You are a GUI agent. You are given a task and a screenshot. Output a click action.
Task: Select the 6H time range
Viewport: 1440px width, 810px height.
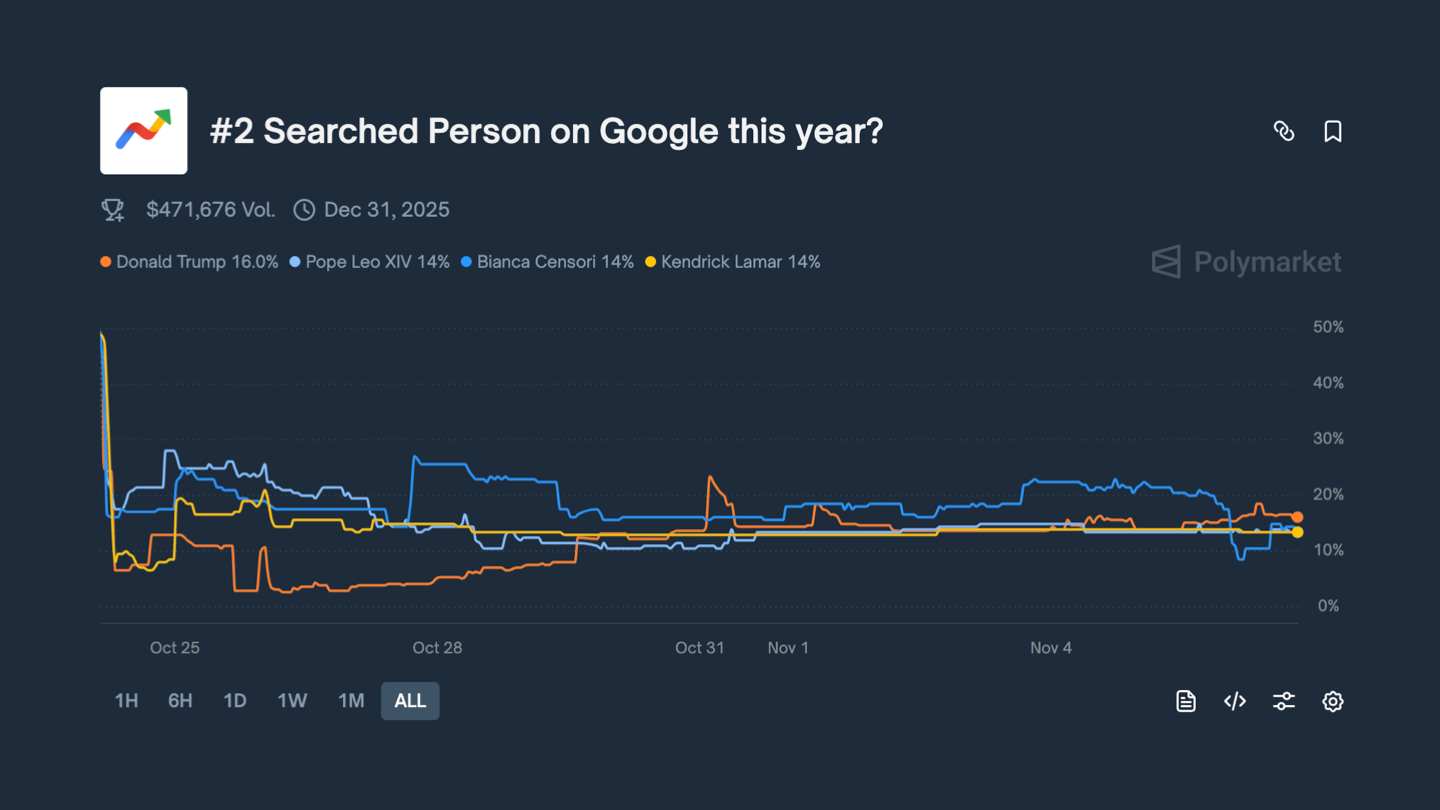tap(180, 701)
